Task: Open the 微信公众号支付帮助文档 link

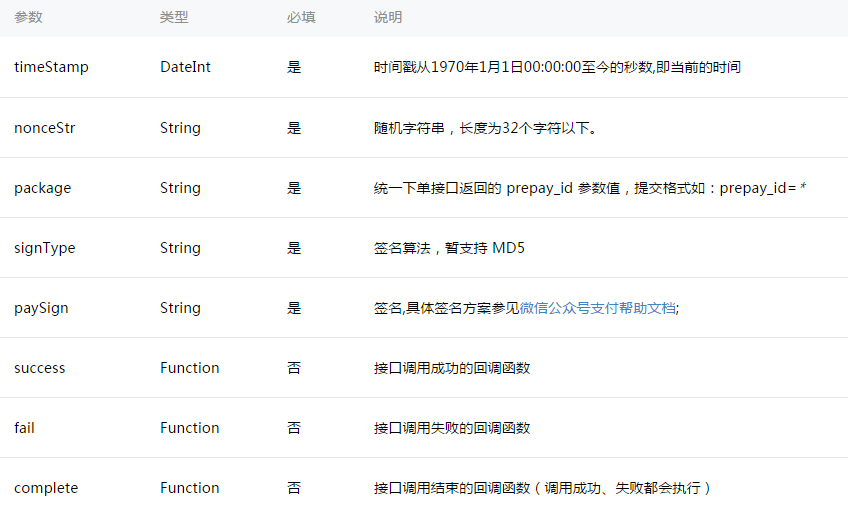Action: click(x=598, y=308)
